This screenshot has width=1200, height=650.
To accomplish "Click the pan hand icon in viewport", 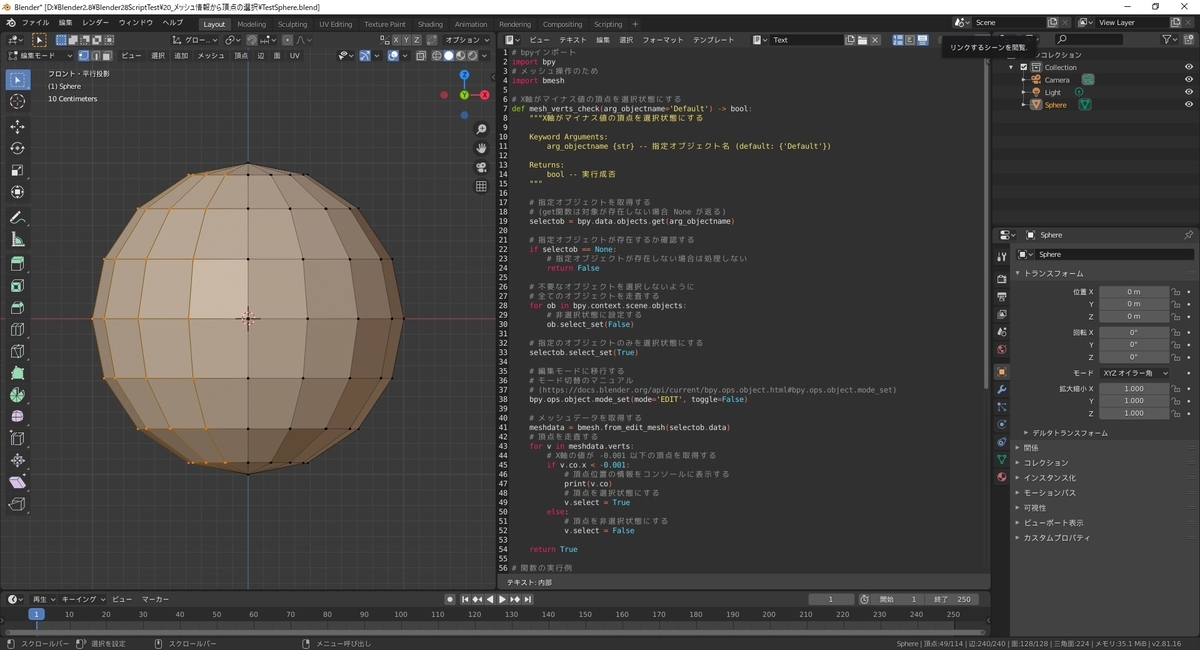I will coord(481,148).
